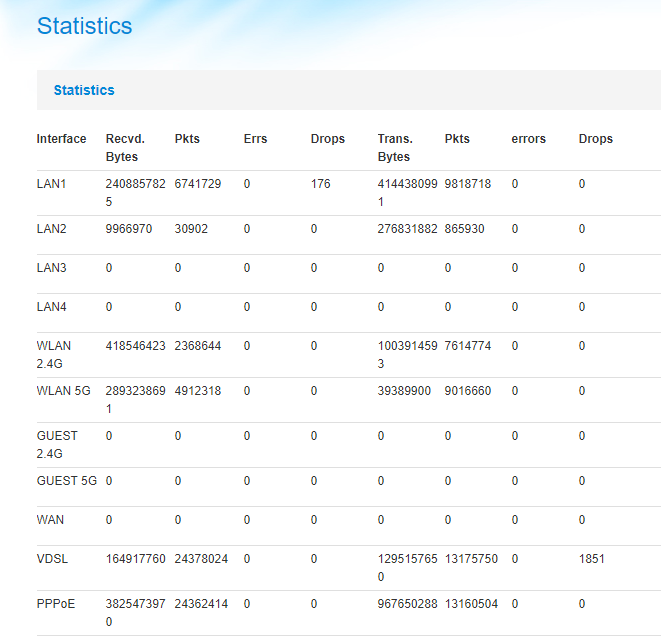The image size is (661, 642).
Task: Click PPPoE transmitted packets 13160504
Action: (471, 604)
